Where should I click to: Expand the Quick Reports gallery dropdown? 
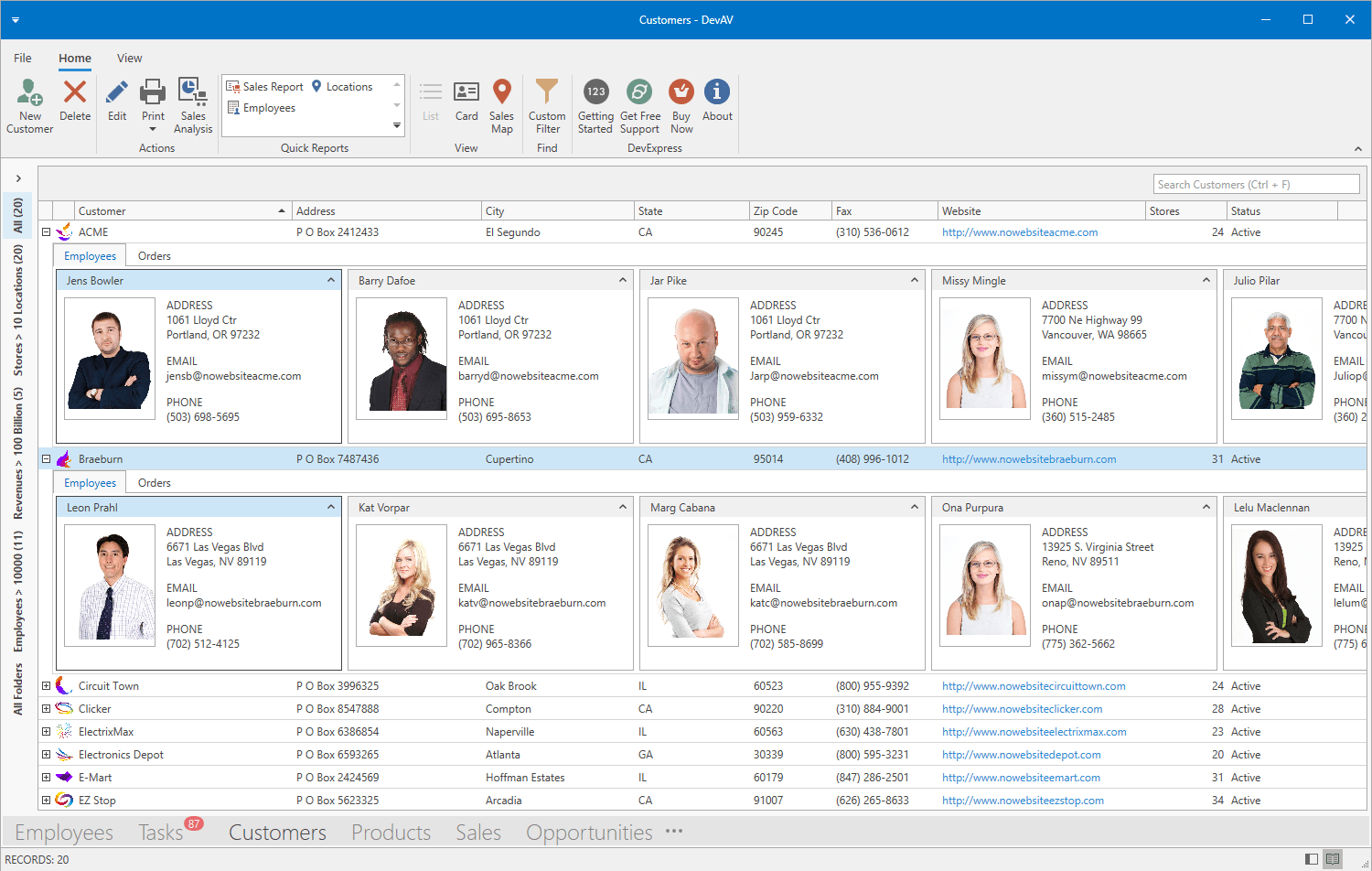(397, 126)
